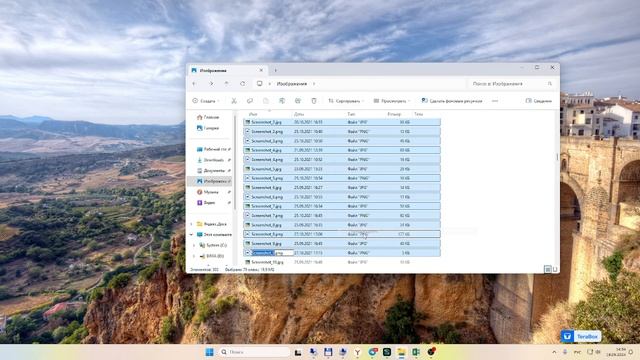Select the Изображения tab

click(x=227, y=70)
